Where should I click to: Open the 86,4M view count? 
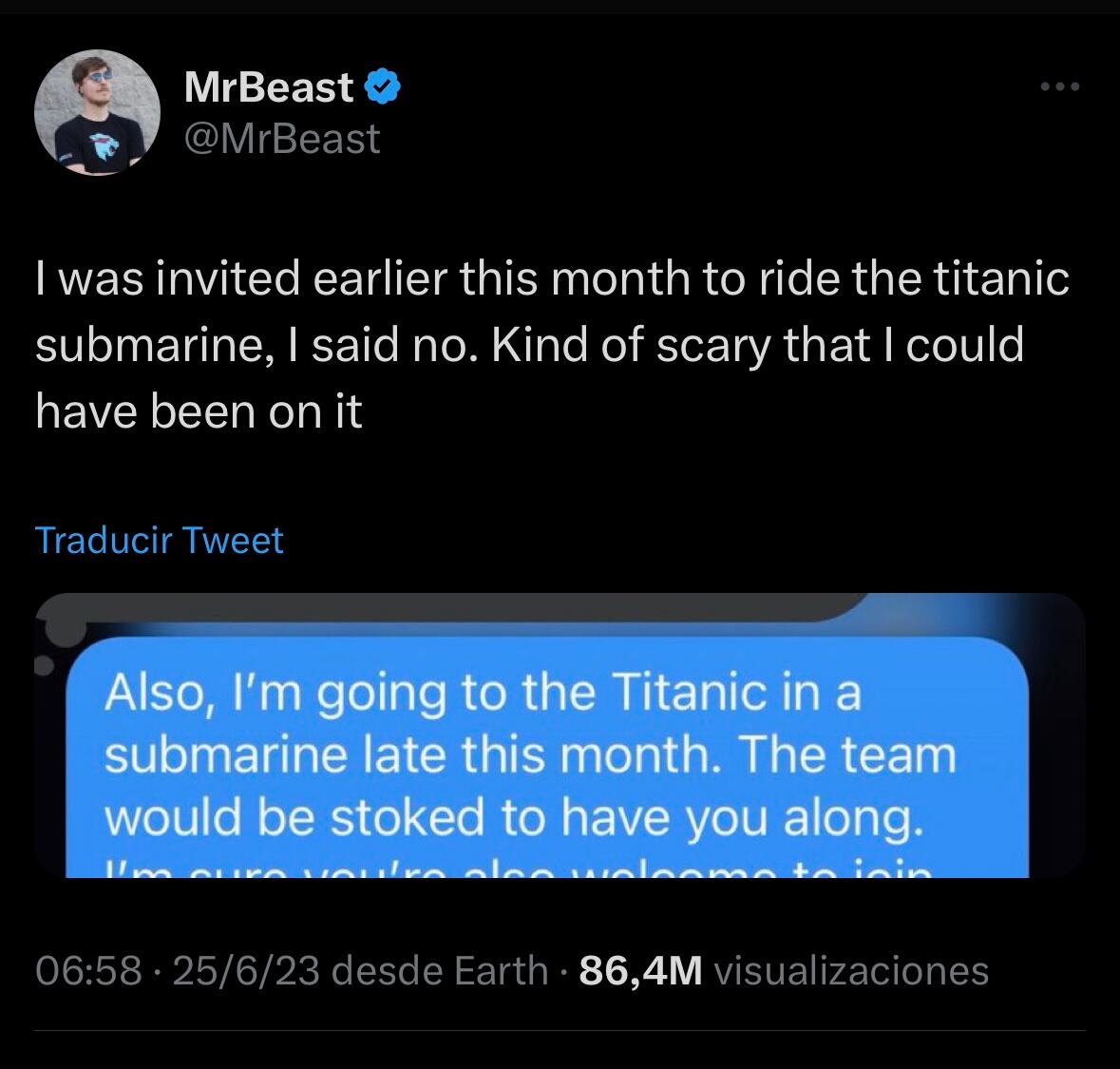coord(640,970)
